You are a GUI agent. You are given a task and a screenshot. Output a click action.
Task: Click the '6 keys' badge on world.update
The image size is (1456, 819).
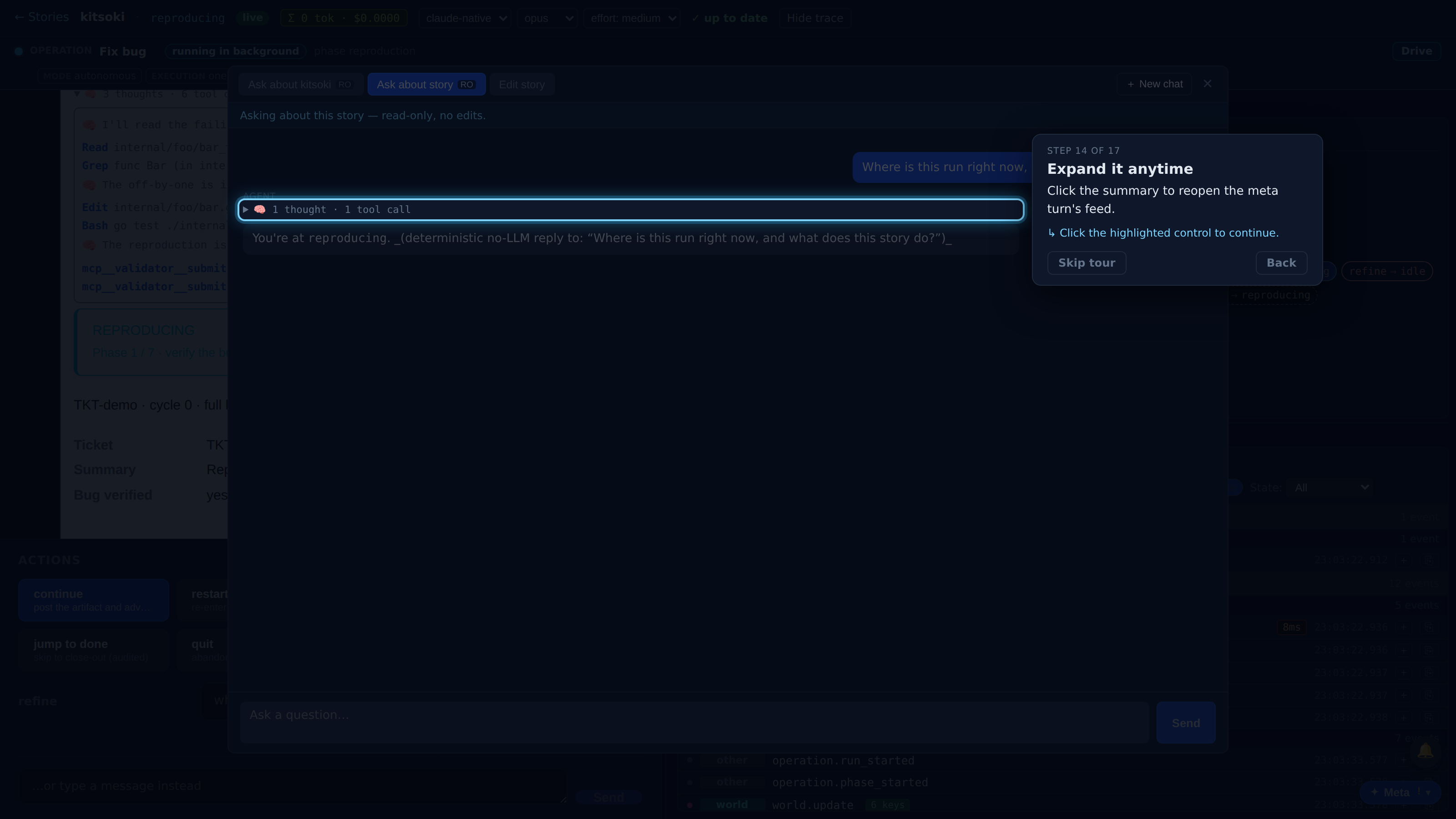coord(887,804)
